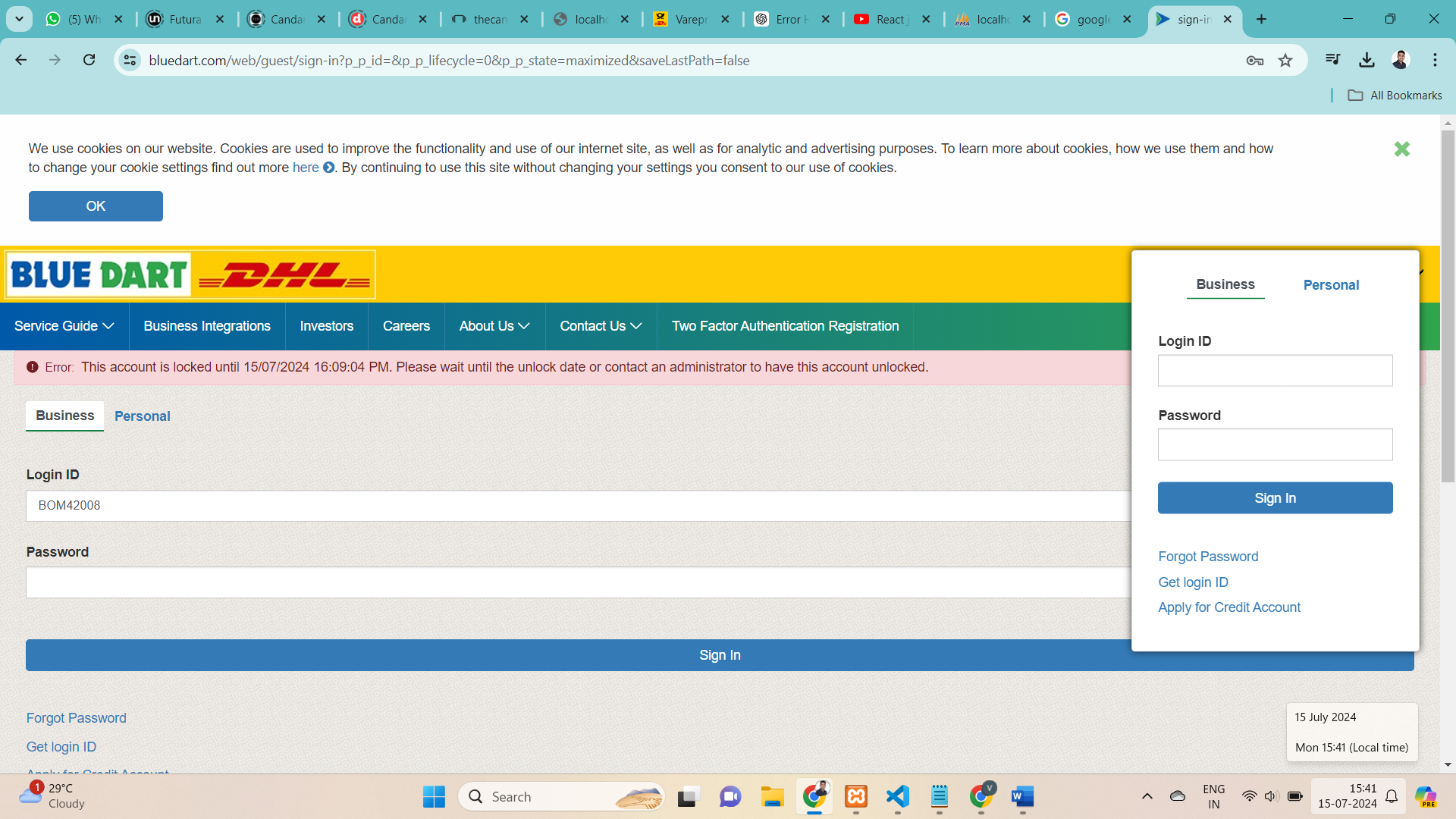Expand the Contact Us dropdown

click(x=601, y=326)
